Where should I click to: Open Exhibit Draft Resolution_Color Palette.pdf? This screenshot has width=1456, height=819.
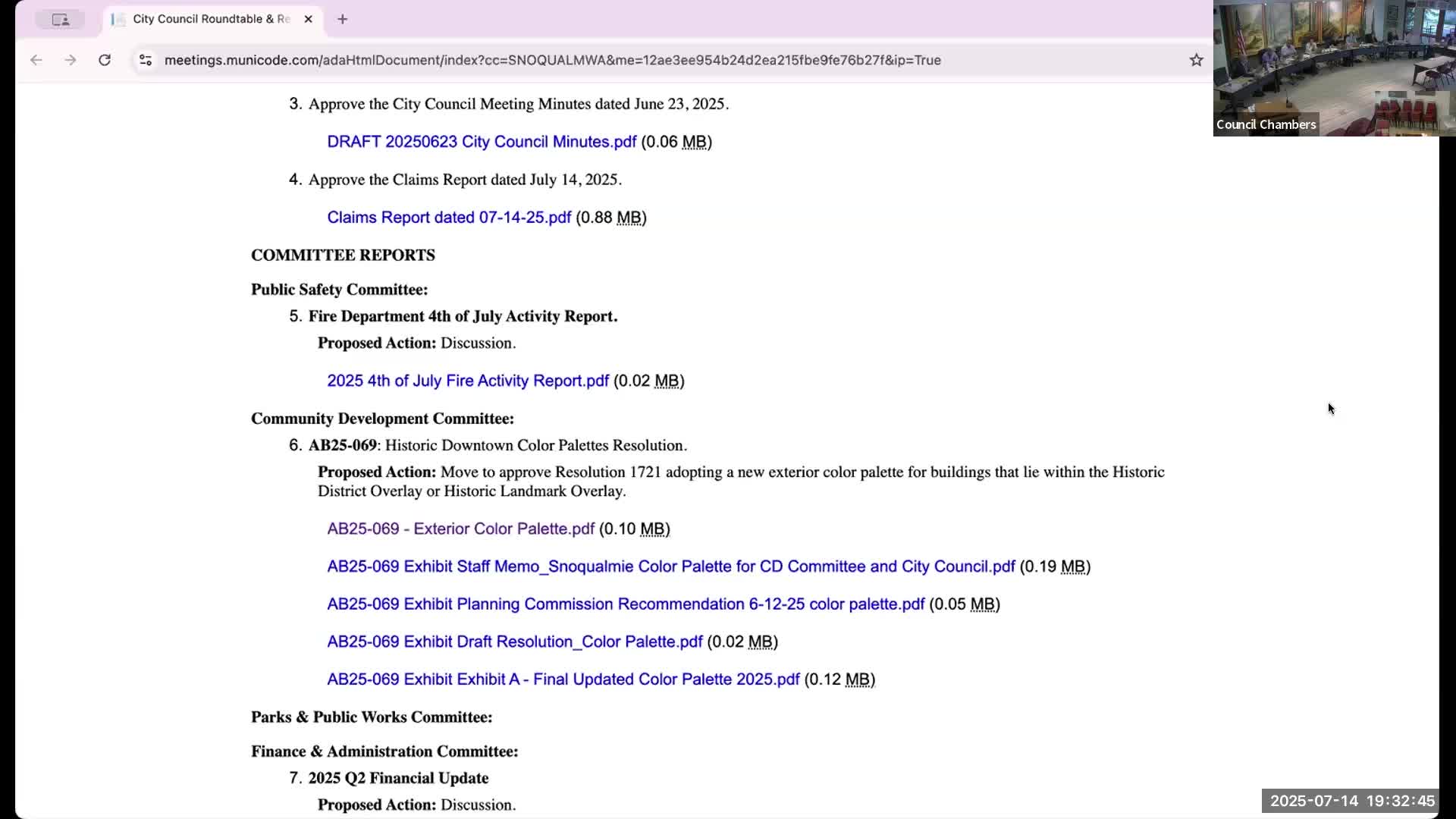514,642
